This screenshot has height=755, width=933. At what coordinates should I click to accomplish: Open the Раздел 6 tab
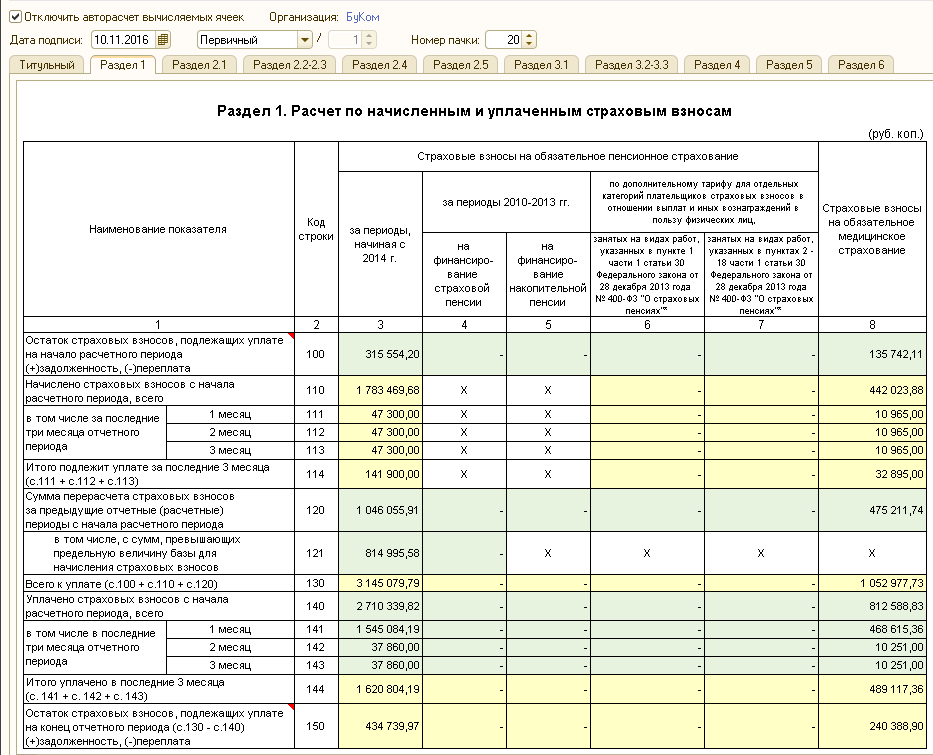point(861,65)
